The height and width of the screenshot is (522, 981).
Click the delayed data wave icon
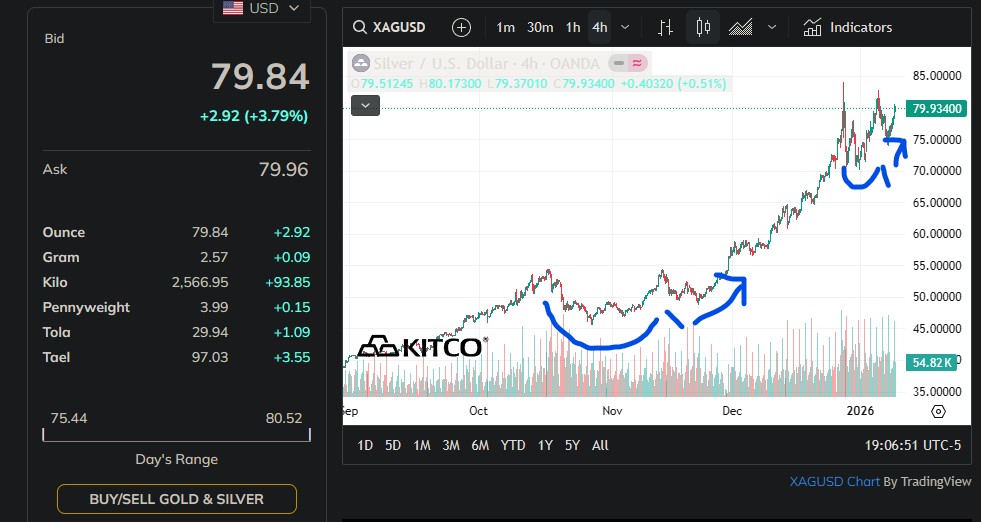click(x=637, y=63)
